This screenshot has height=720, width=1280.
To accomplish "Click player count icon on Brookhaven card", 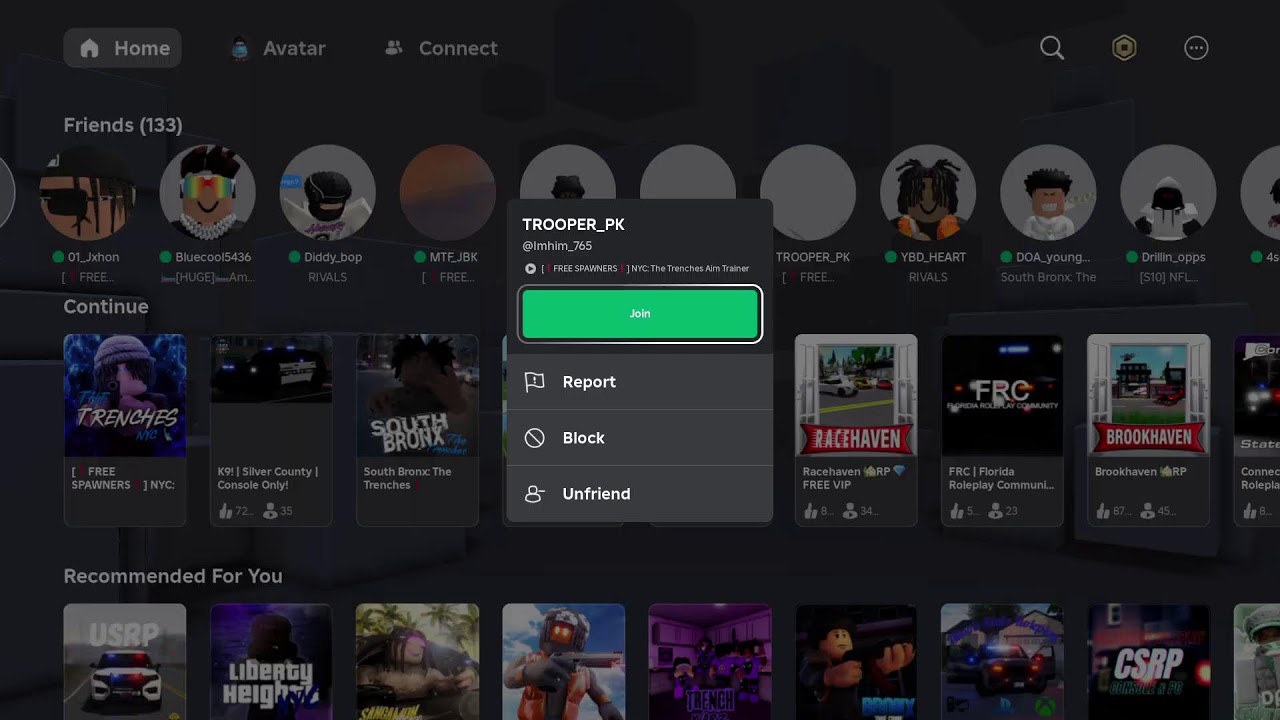I will [1147, 511].
